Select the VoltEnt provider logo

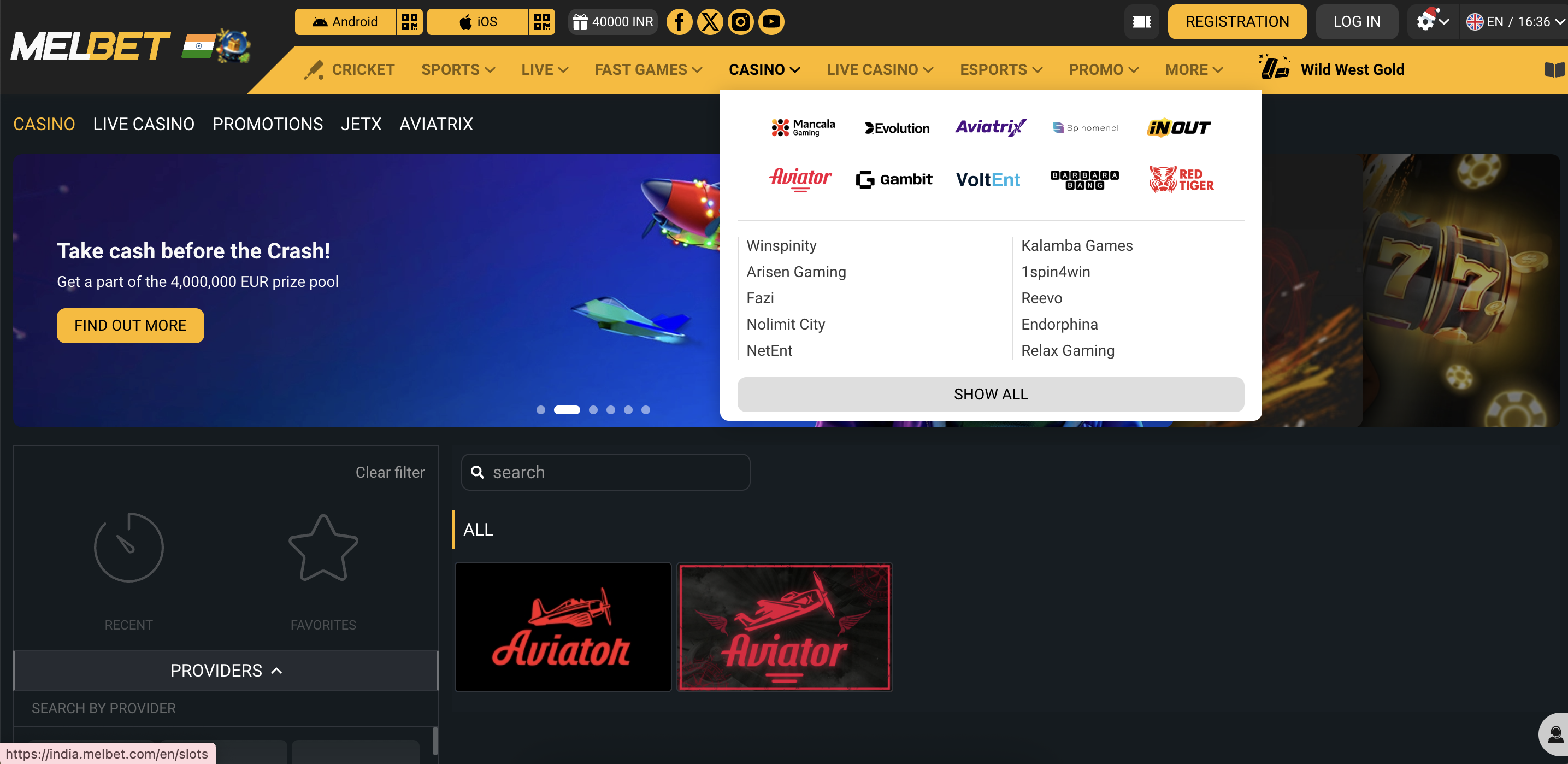point(988,180)
